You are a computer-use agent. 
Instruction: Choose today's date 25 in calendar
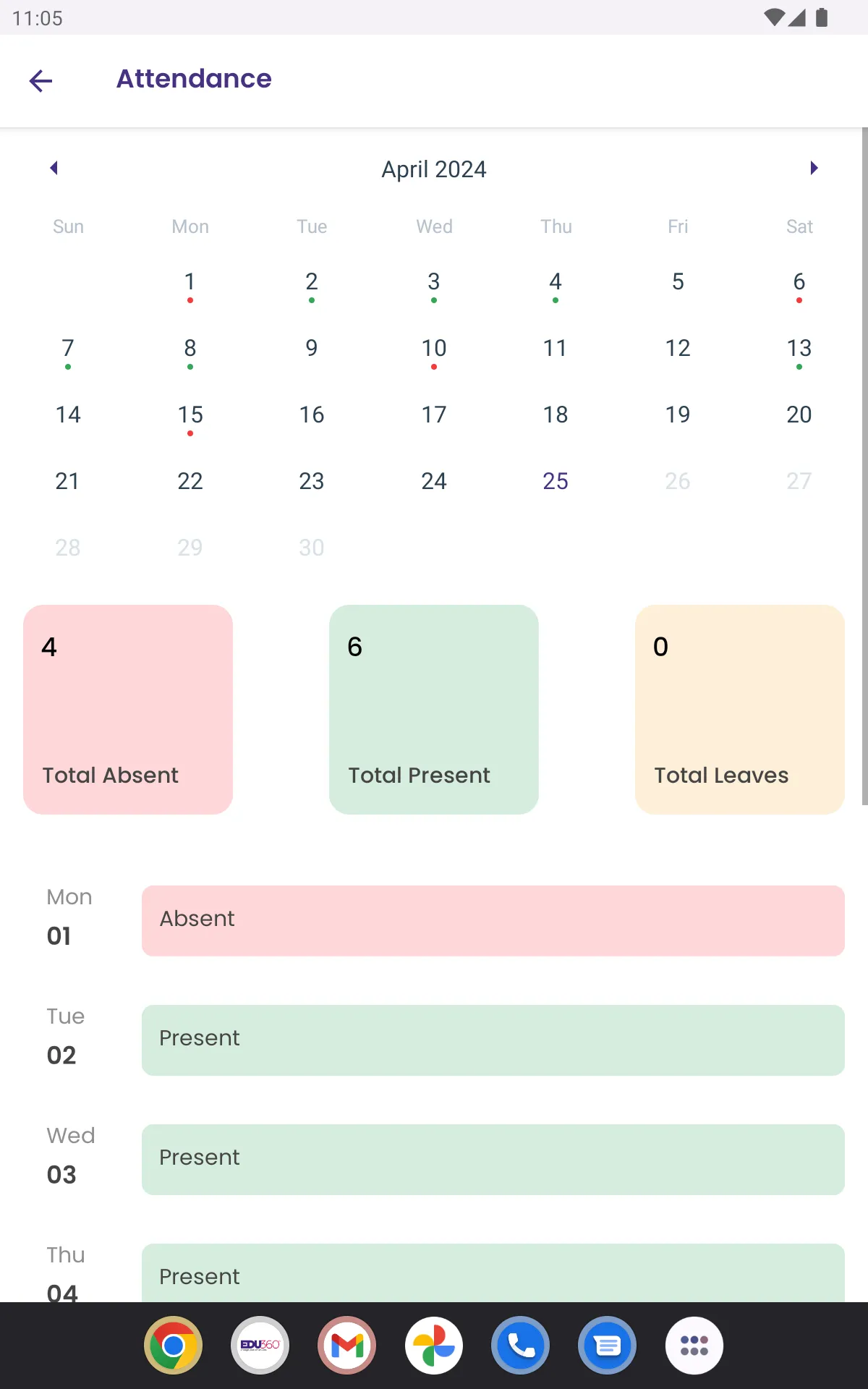click(556, 481)
